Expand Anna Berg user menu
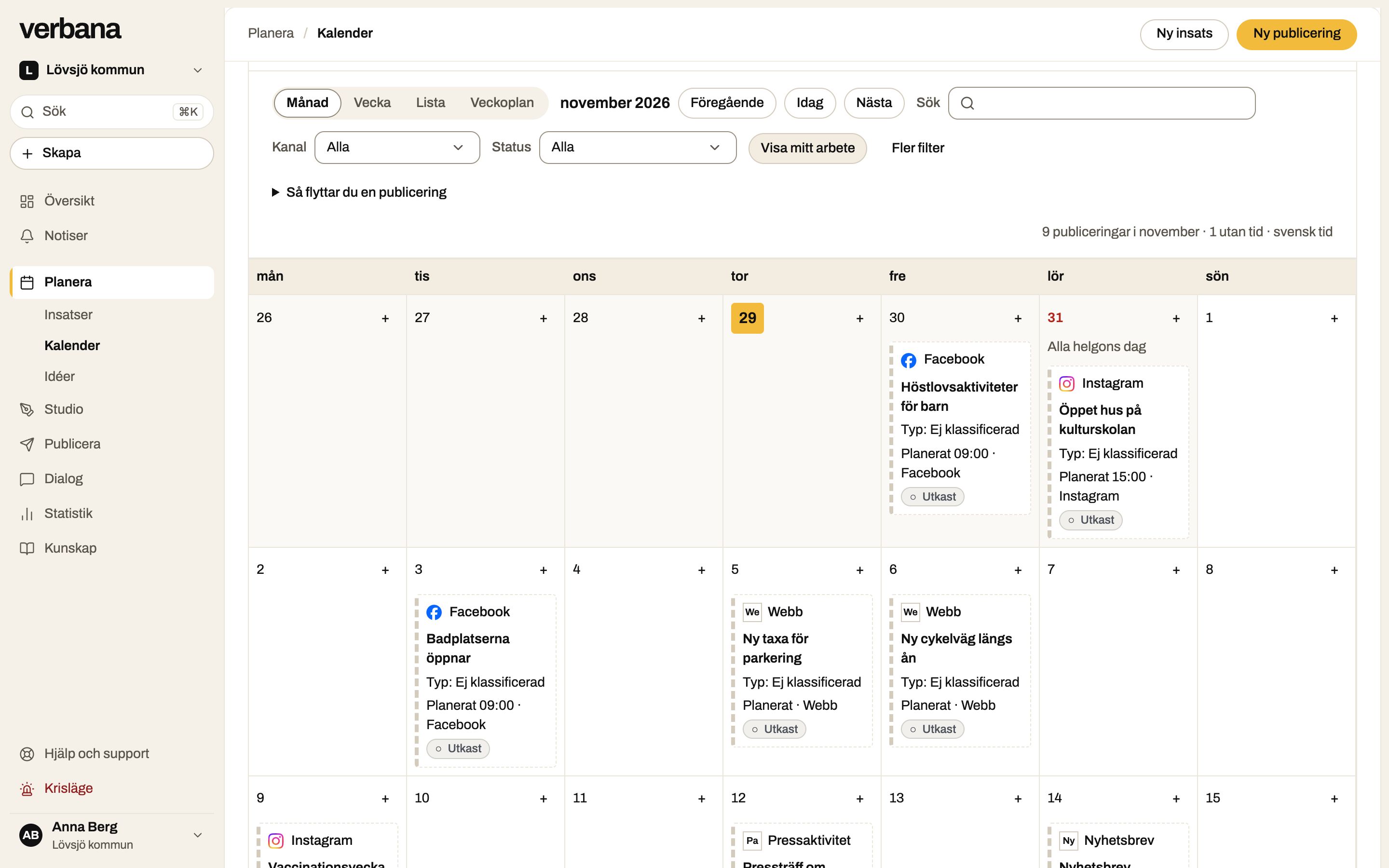Screen dimensions: 1389x868 coord(112,835)
